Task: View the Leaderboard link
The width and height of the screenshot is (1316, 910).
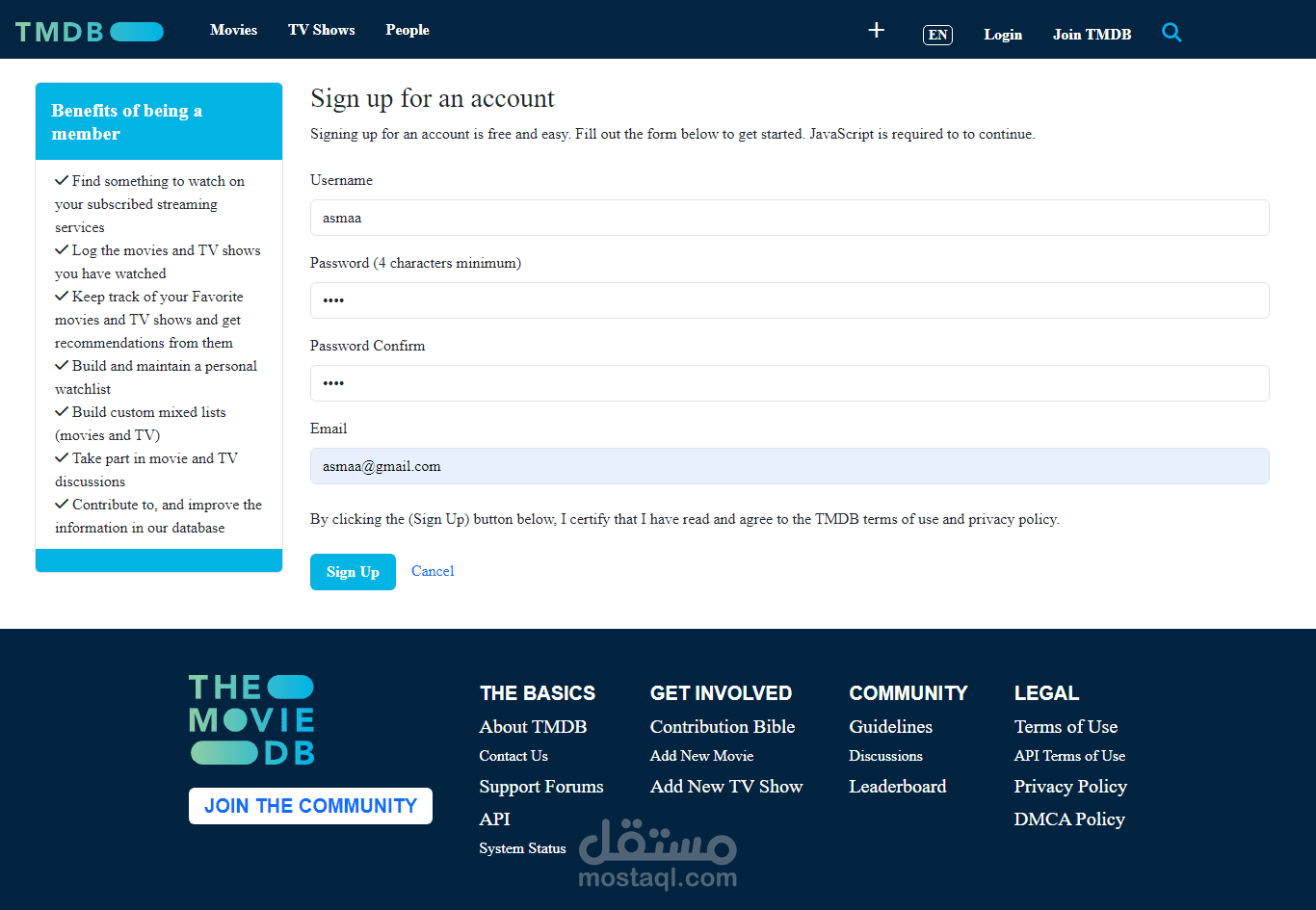Action: [x=897, y=787]
